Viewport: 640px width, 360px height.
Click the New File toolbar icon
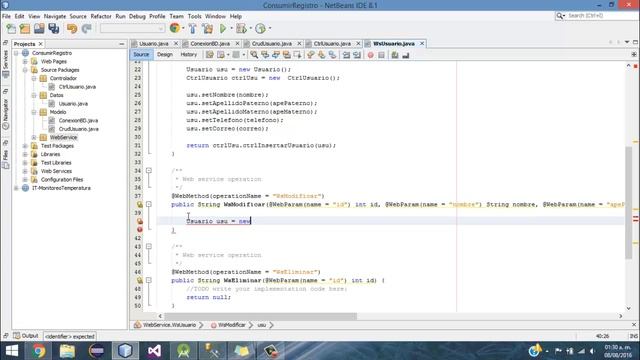[11, 29]
